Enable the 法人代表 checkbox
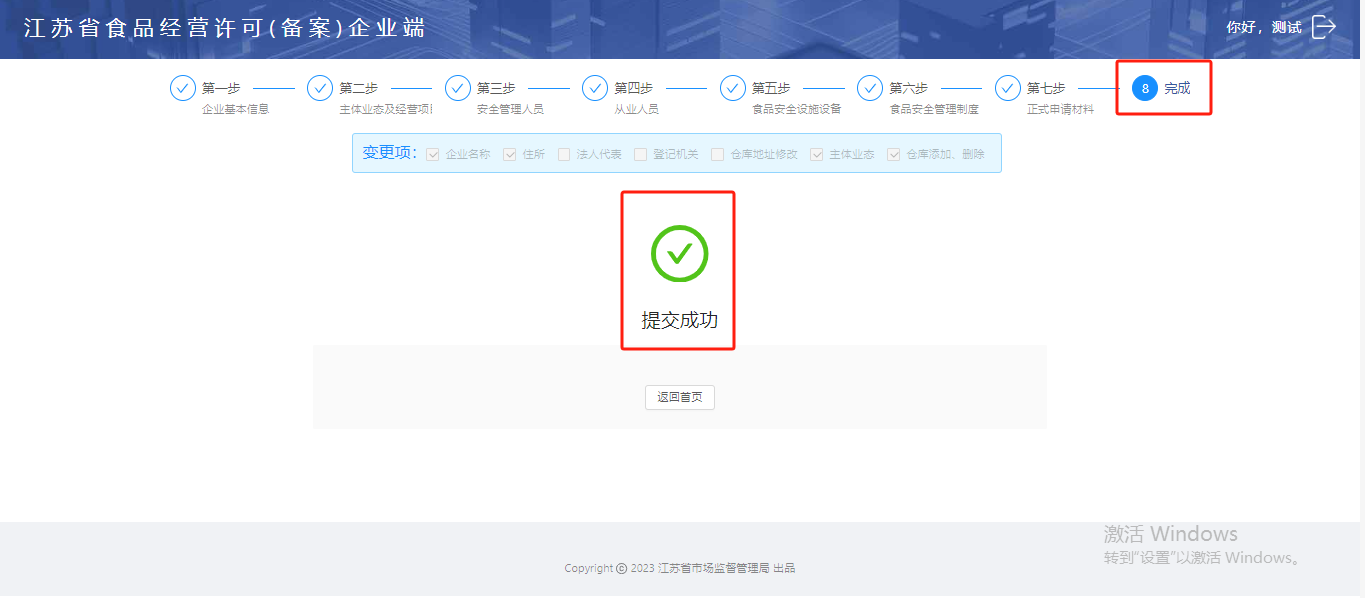This screenshot has width=1365, height=598. 564,154
